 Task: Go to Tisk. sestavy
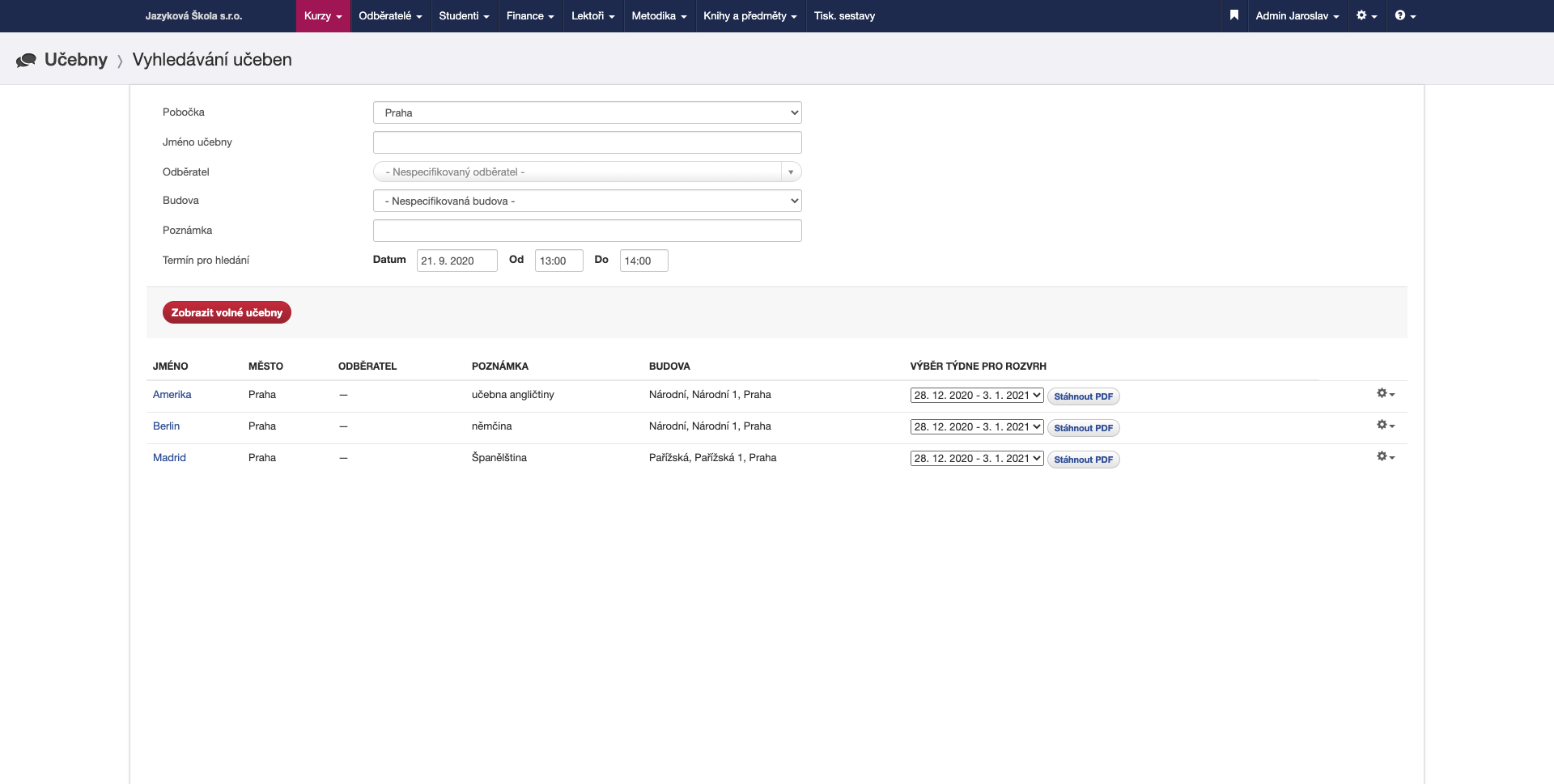844,16
